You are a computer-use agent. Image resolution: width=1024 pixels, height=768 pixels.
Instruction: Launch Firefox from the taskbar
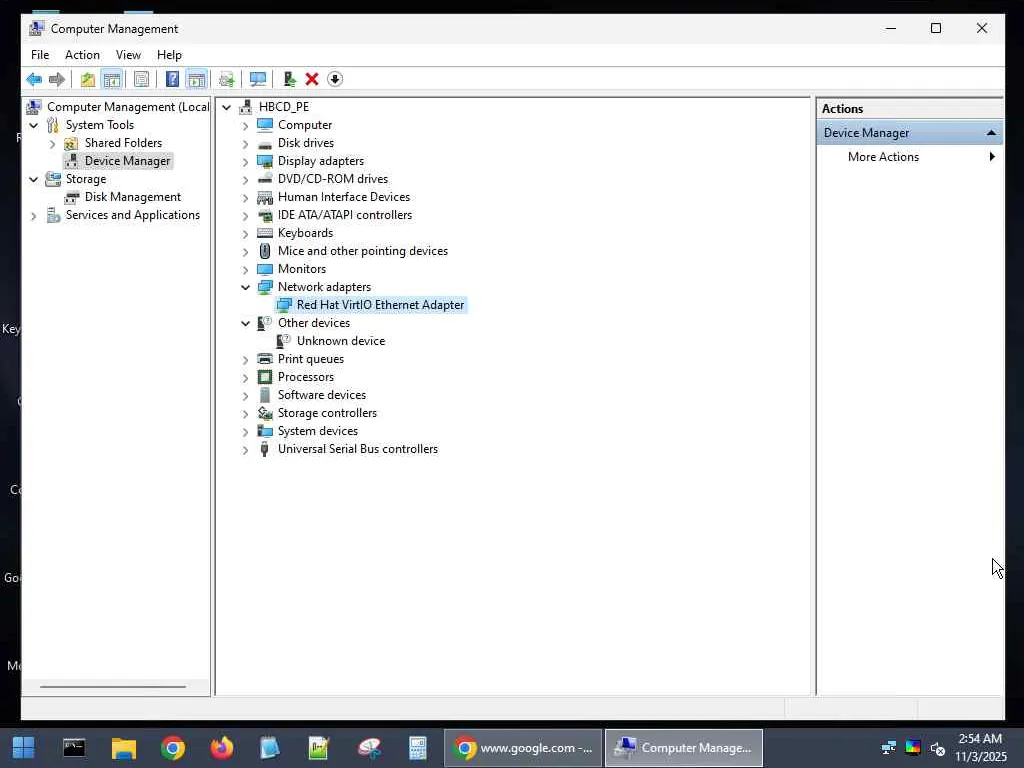pyautogui.click(x=221, y=748)
